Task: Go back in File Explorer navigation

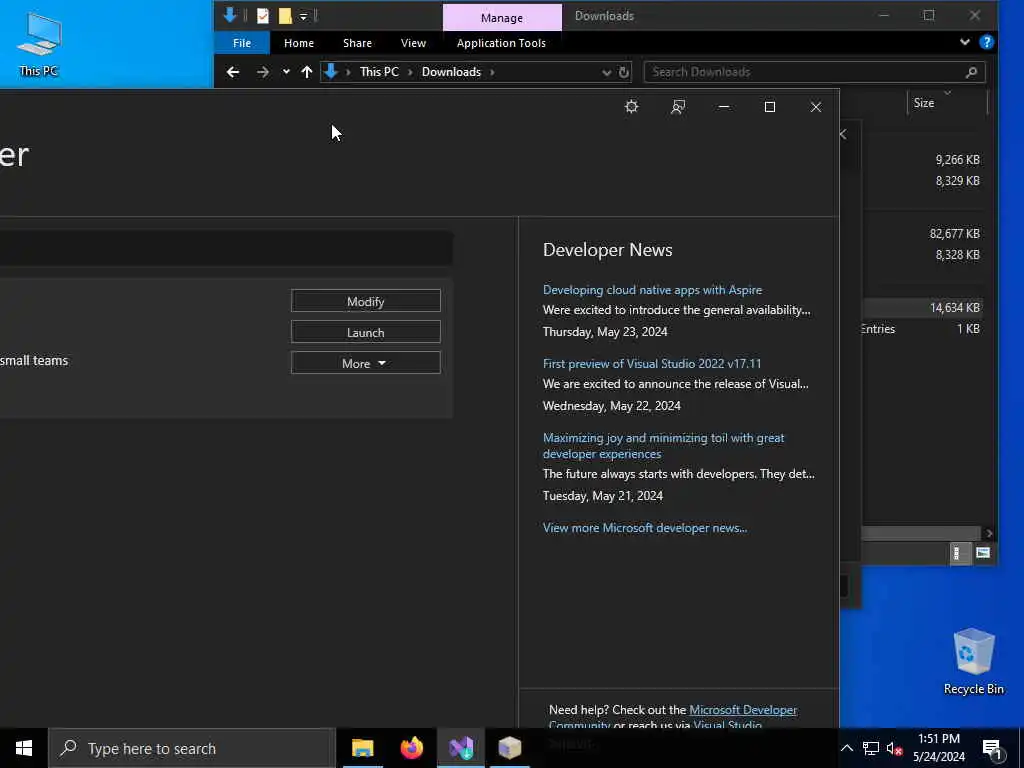Action: [232, 72]
